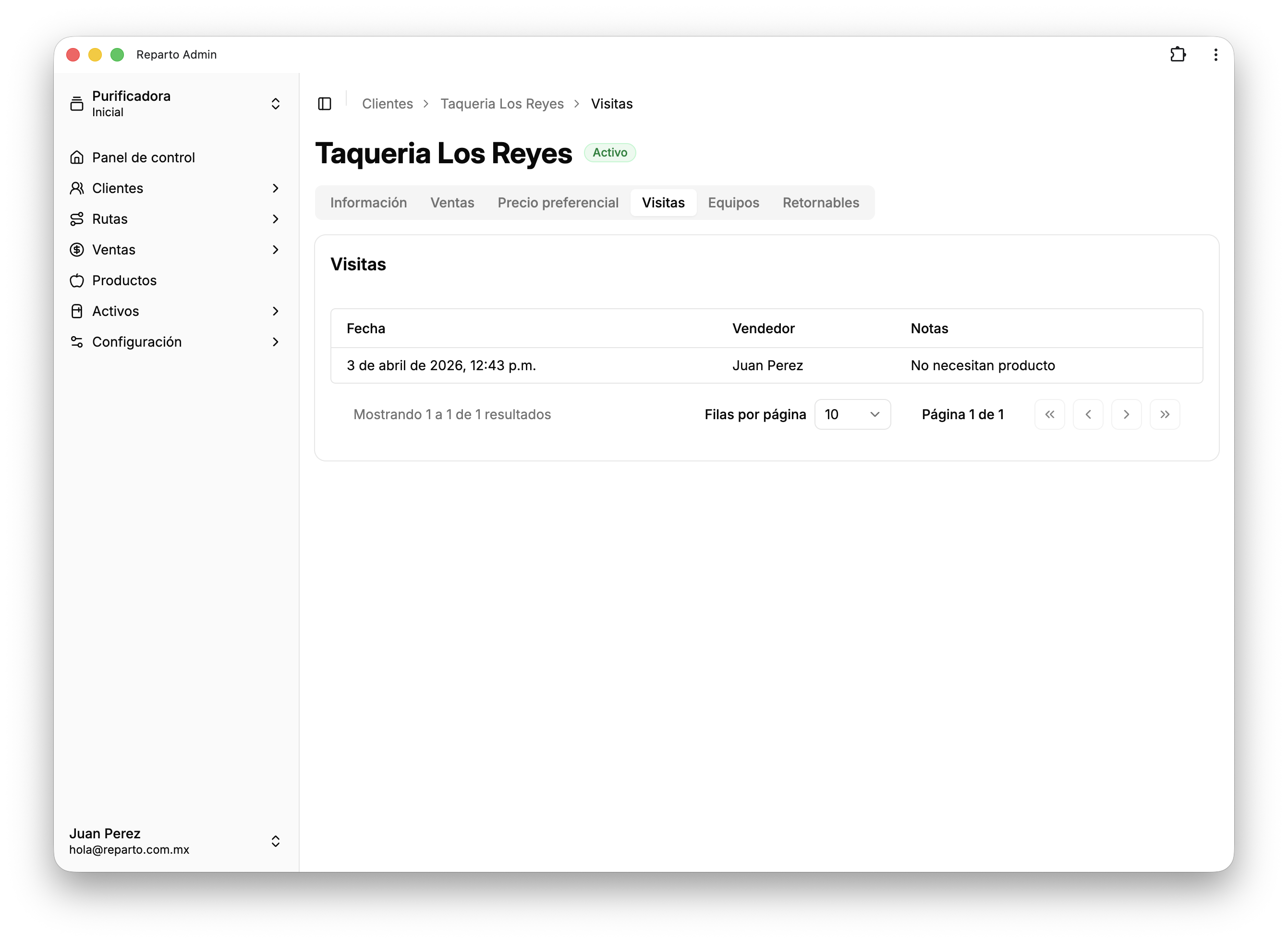The height and width of the screenshot is (943, 1288).
Task: Switch to the Retornables tab
Action: pos(820,203)
